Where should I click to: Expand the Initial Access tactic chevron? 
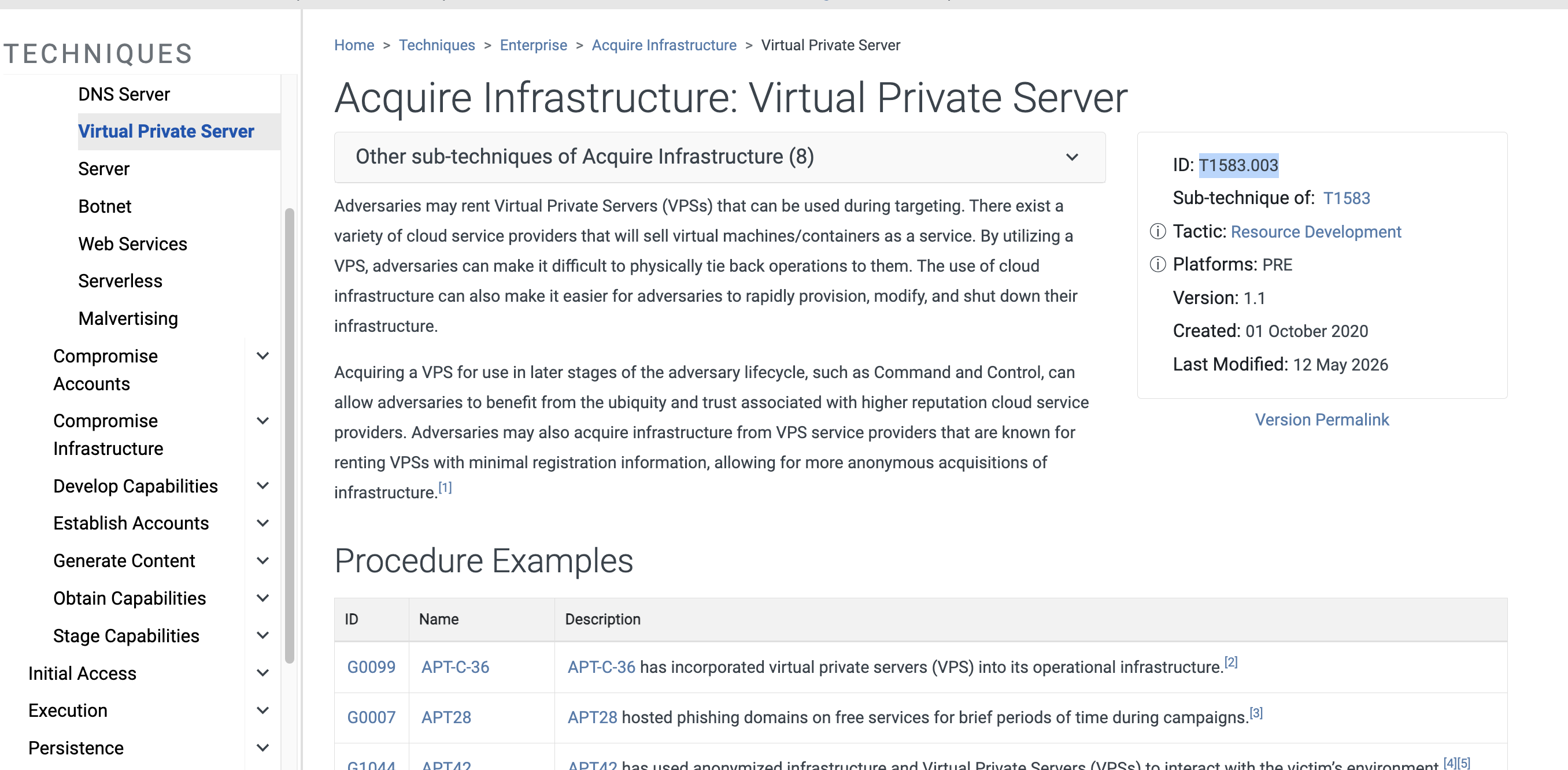[263, 673]
